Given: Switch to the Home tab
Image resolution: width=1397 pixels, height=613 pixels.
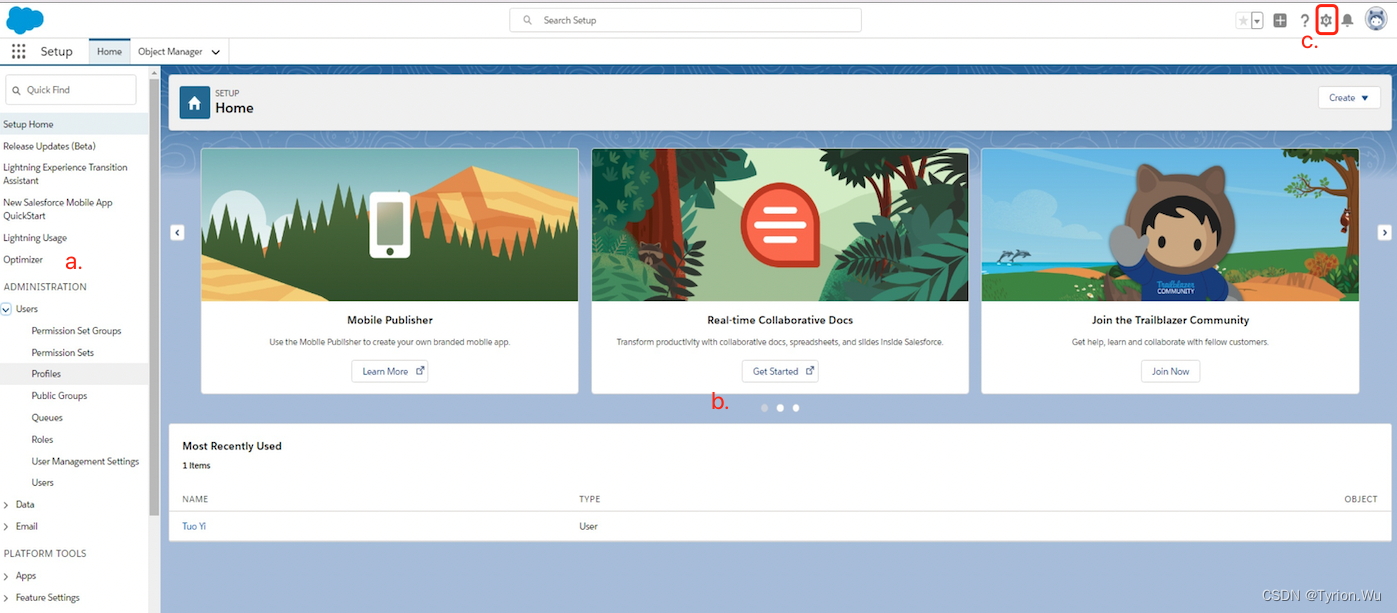Looking at the screenshot, I should click(x=110, y=52).
